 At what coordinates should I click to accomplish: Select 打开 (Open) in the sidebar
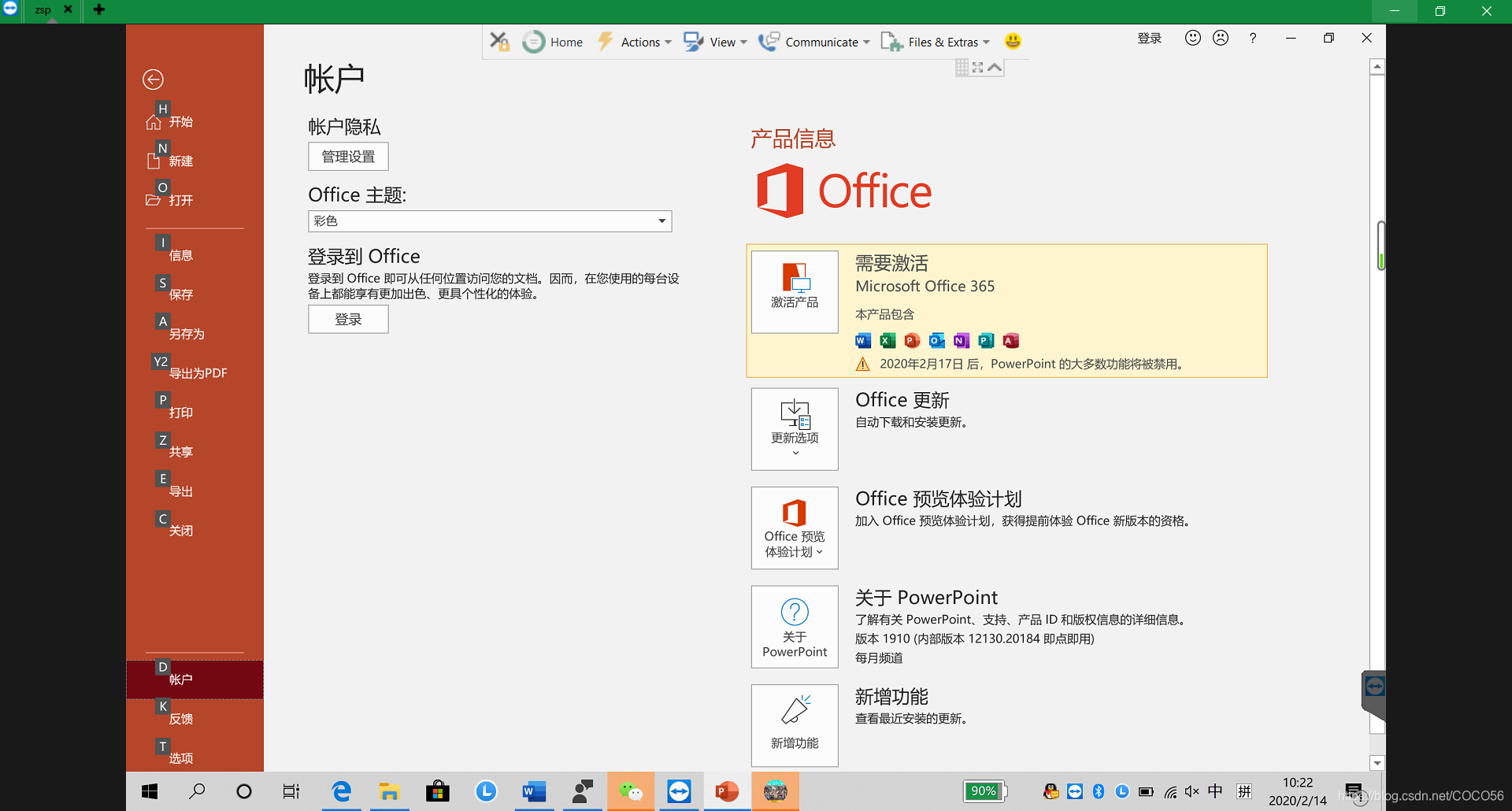180,200
